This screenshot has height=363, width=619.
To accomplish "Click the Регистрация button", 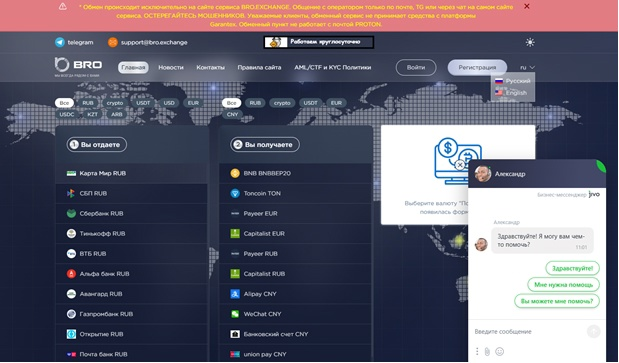I will (x=477, y=67).
